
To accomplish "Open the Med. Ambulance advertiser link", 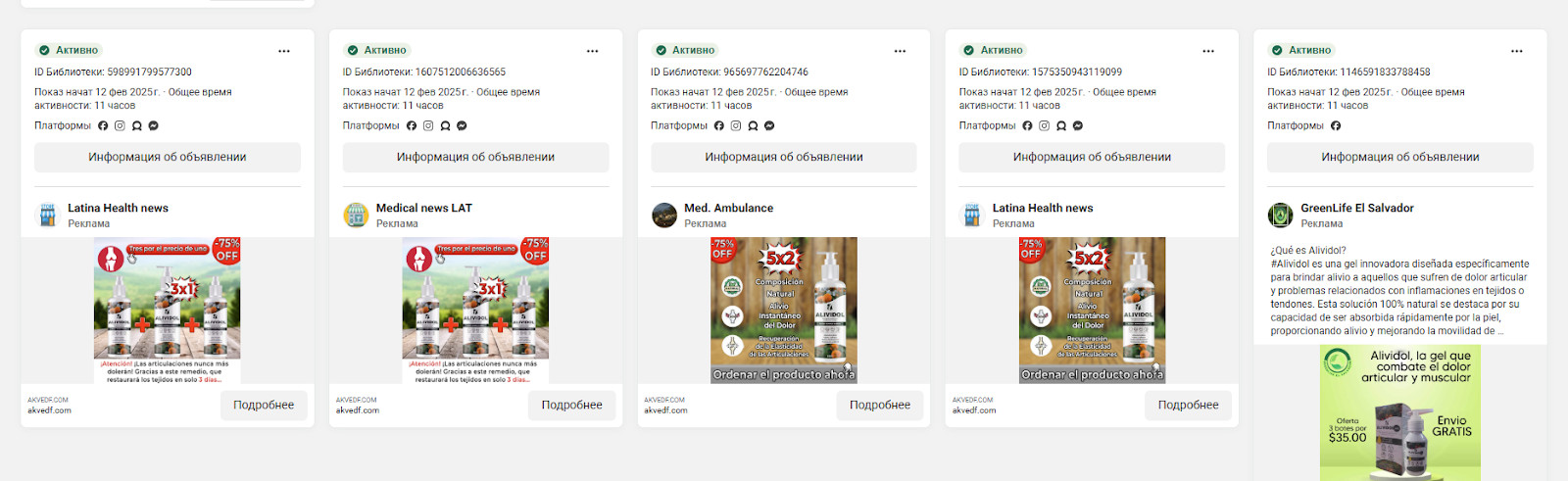I will (x=729, y=208).
